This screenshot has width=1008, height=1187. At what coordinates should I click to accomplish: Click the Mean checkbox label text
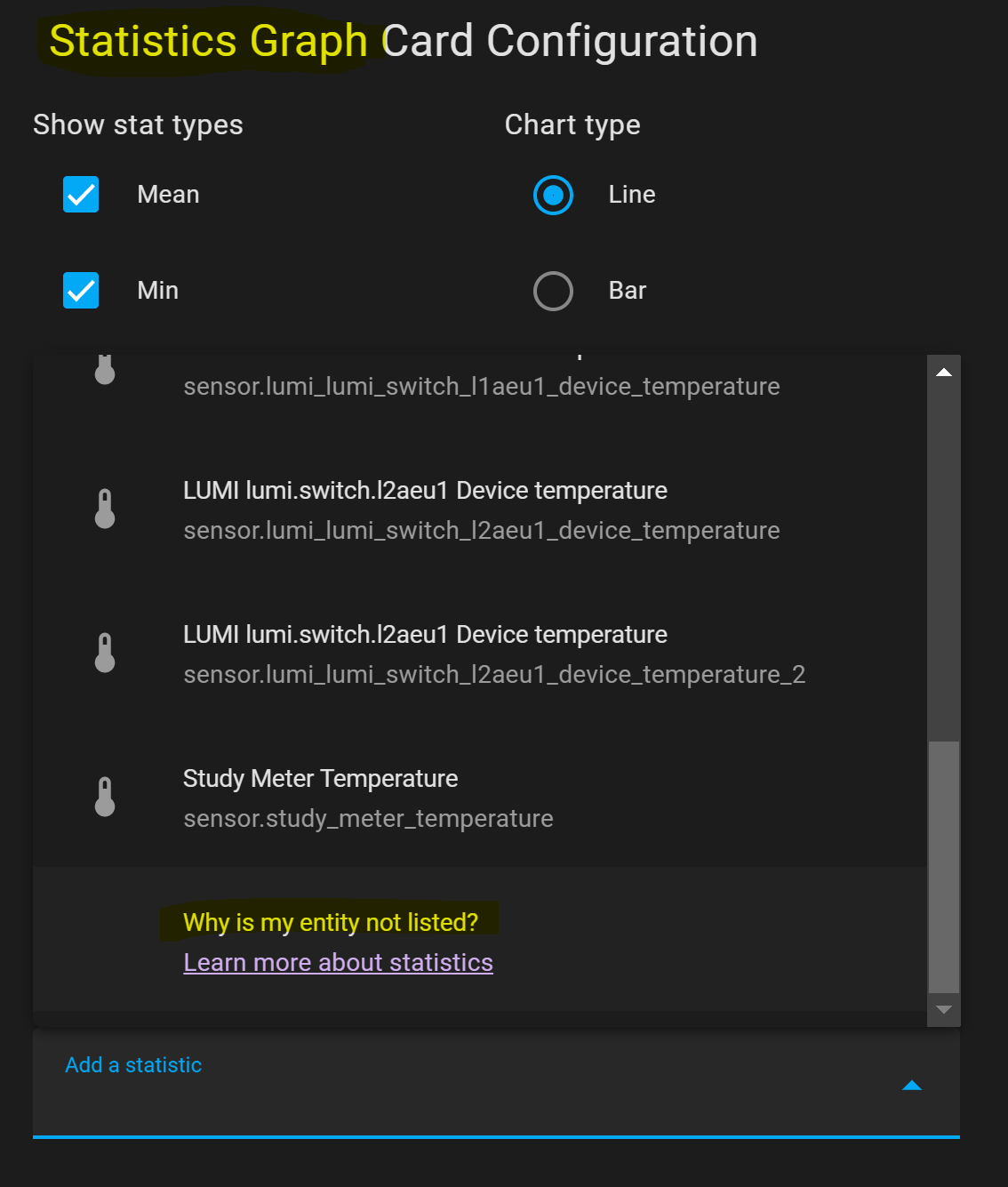coord(168,195)
